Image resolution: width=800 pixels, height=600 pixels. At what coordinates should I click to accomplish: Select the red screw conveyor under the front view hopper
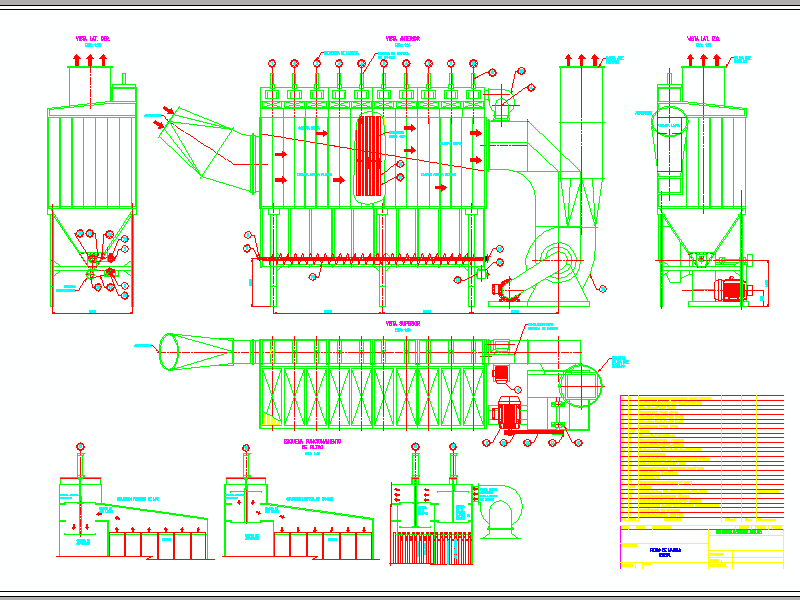pos(372,259)
